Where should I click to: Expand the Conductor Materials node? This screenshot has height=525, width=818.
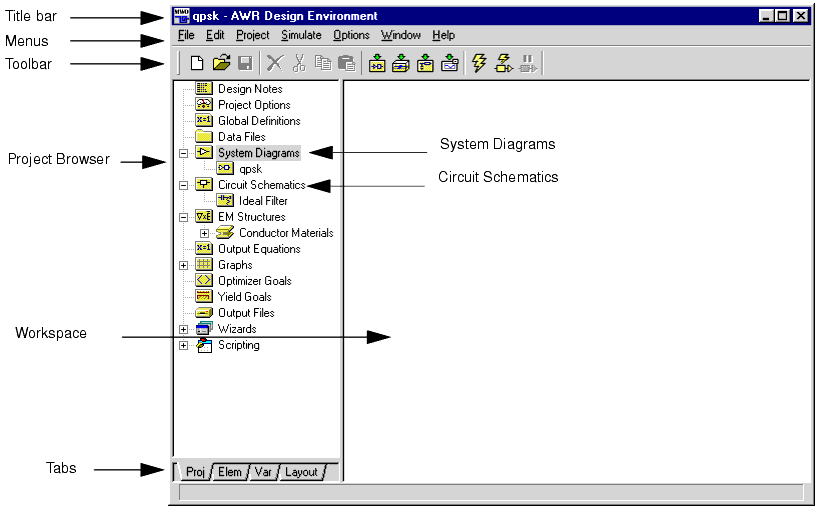[204, 233]
